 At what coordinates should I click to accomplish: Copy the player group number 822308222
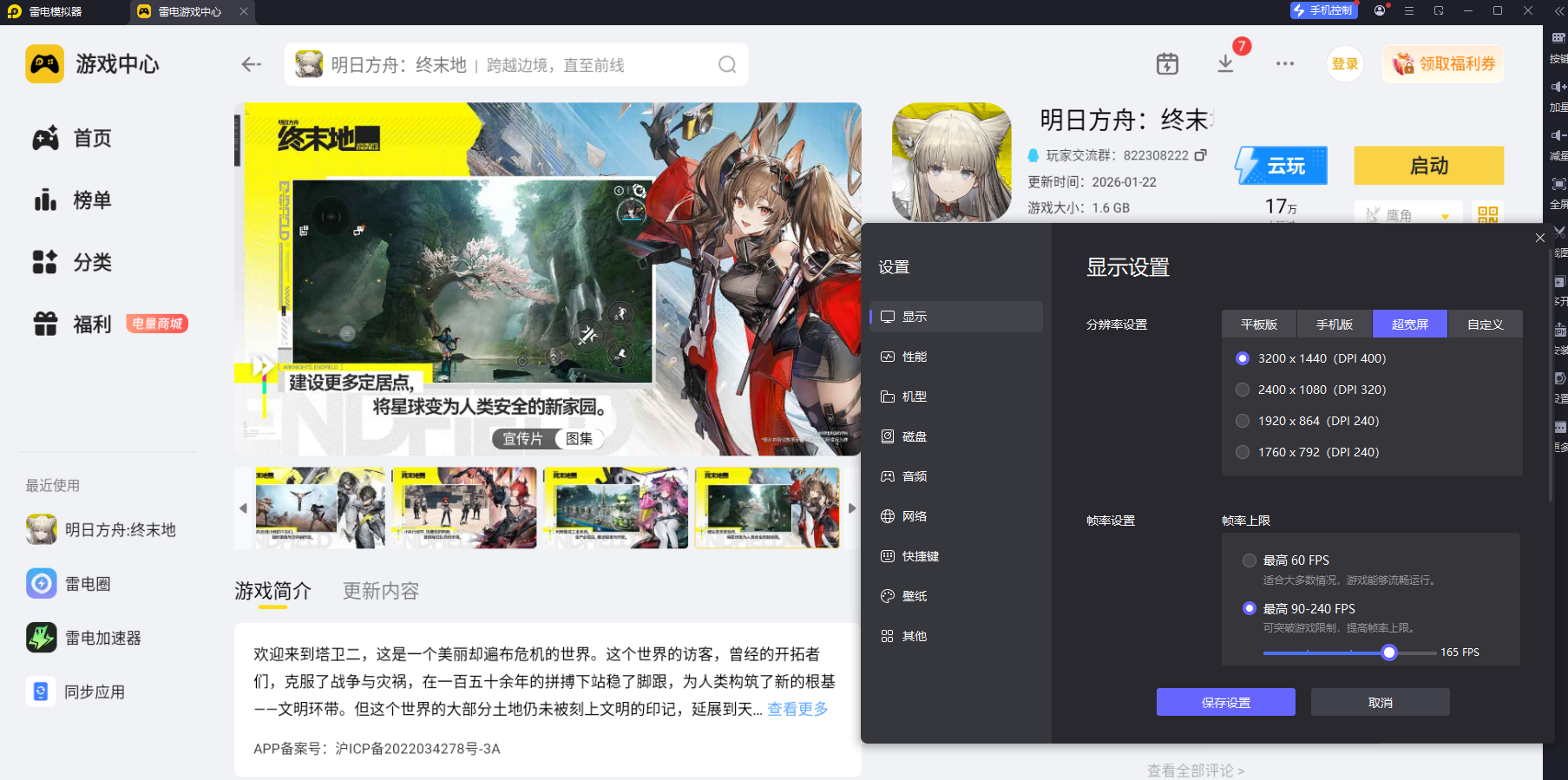[1201, 155]
